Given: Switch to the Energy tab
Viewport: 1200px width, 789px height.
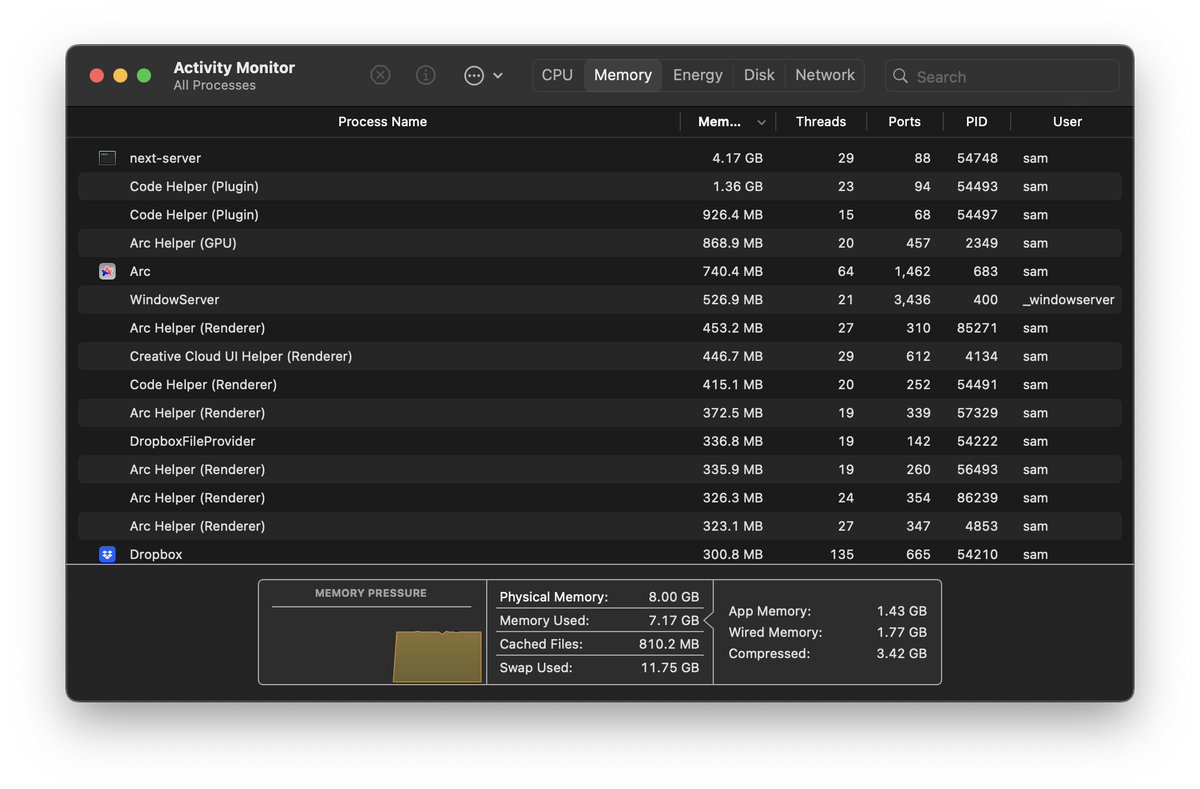Looking at the screenshot, I should (x=698, y=75).
